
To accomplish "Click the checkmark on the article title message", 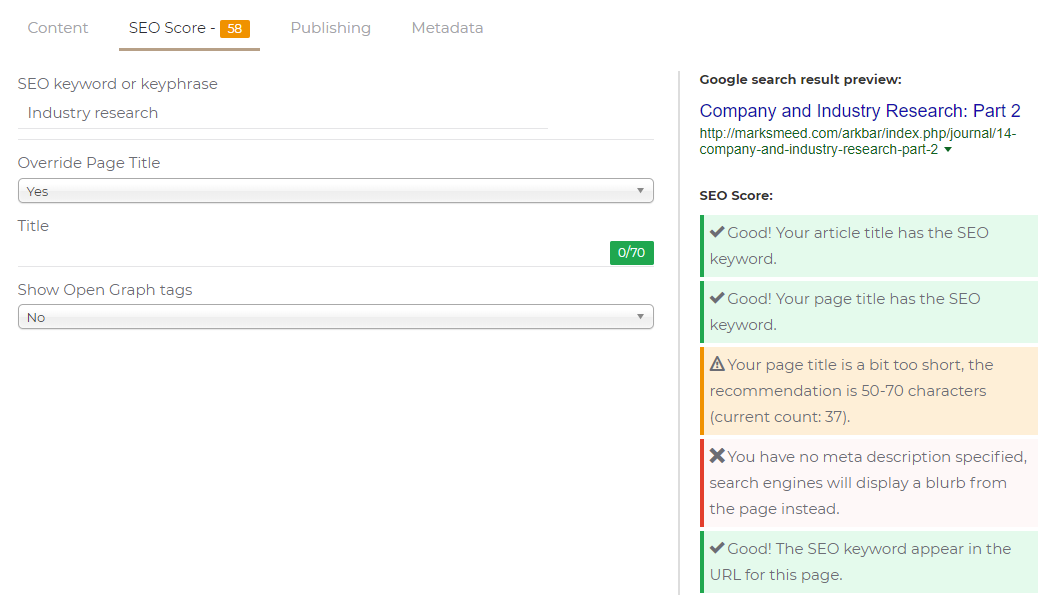I will (717, 231).
